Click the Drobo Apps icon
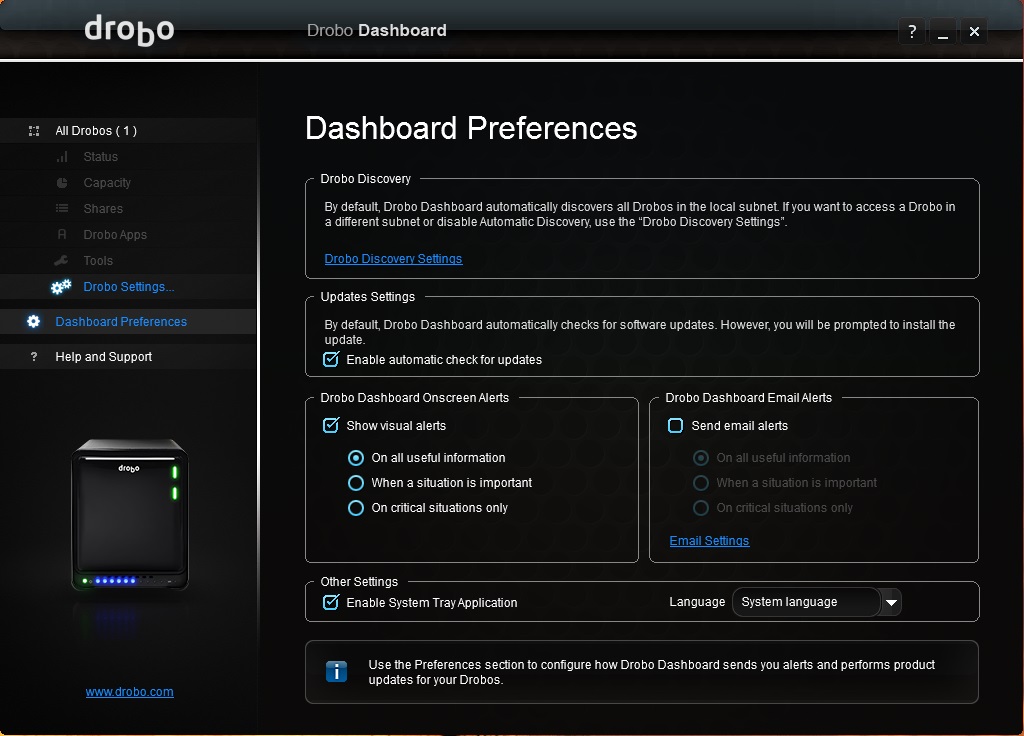The height and width of the screenshot is (736, 1024). (x=62, y=234)
